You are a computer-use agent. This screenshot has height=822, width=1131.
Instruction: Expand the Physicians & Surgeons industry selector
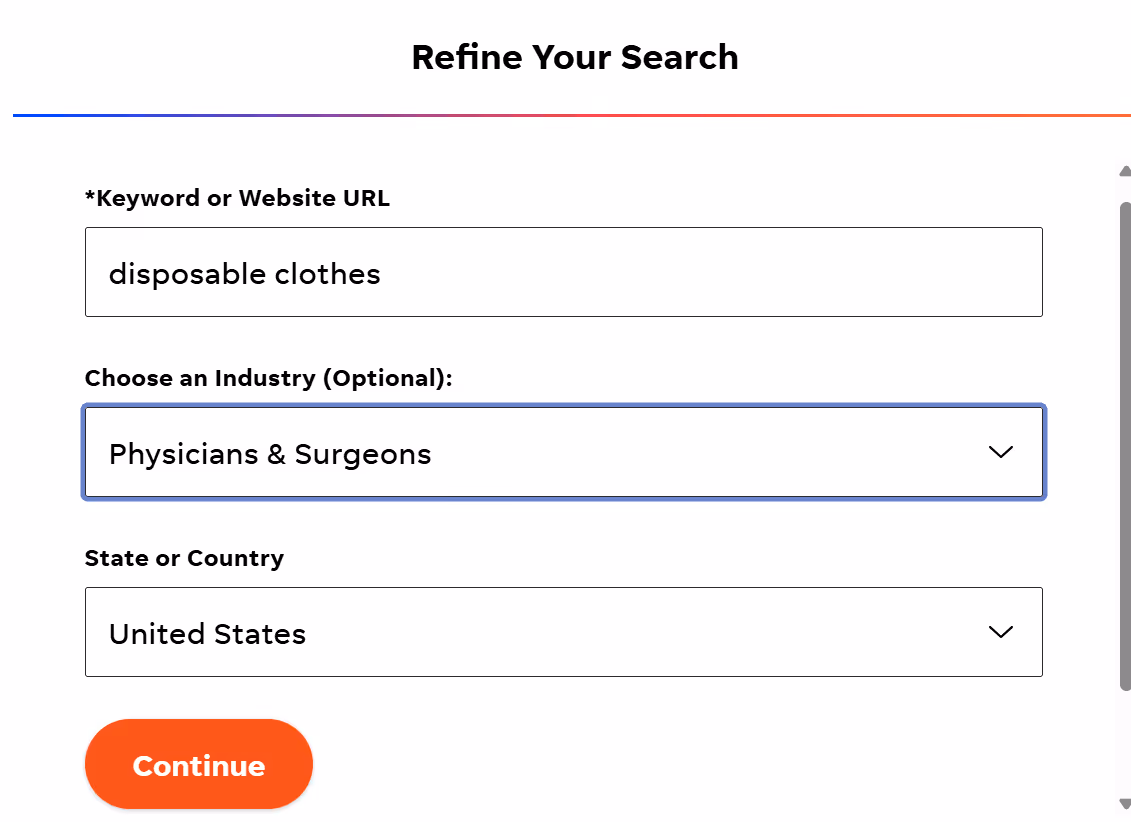(564, 452)
